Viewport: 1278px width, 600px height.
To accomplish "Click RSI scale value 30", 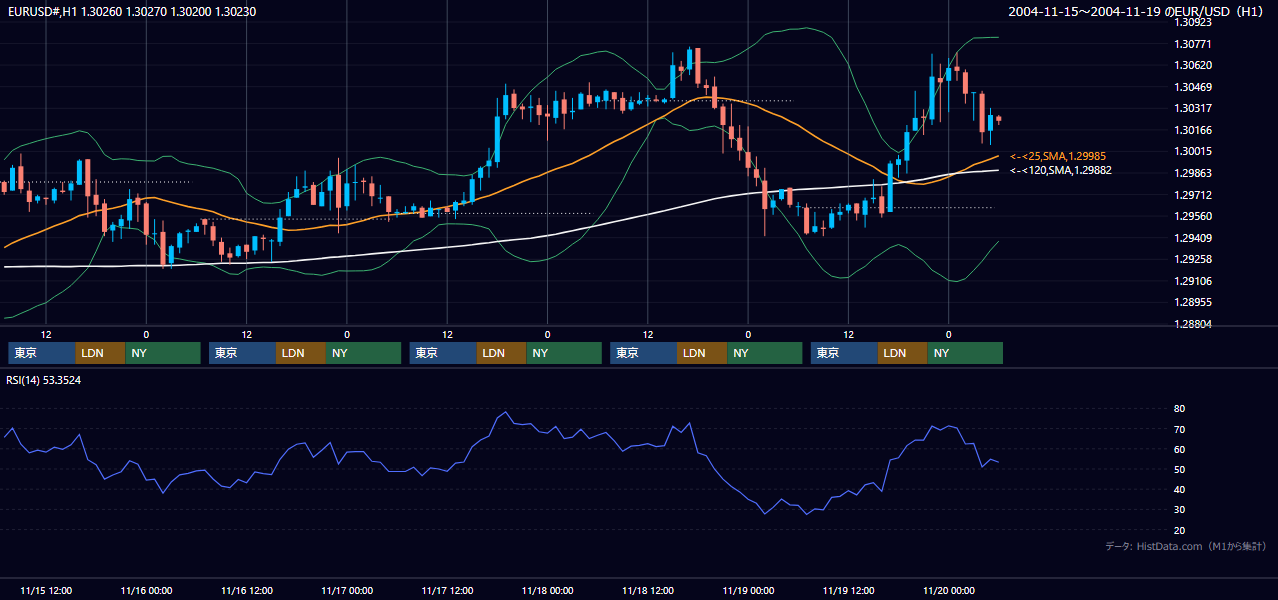I will click(x=1179, y=510).
